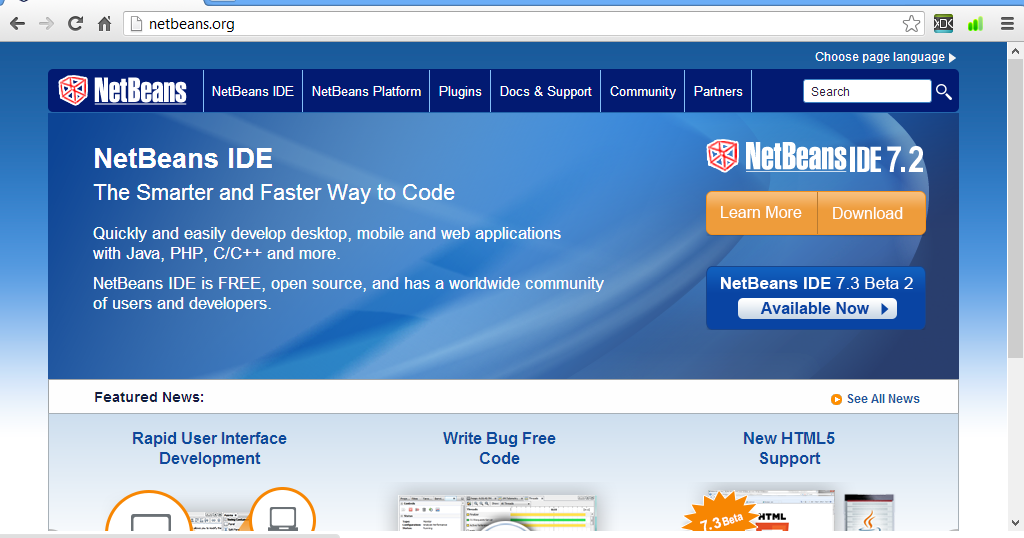
Task: Click 'The Smarter and Faster Way to Code'
Action: pyautogui.click(x=274, y=193)
